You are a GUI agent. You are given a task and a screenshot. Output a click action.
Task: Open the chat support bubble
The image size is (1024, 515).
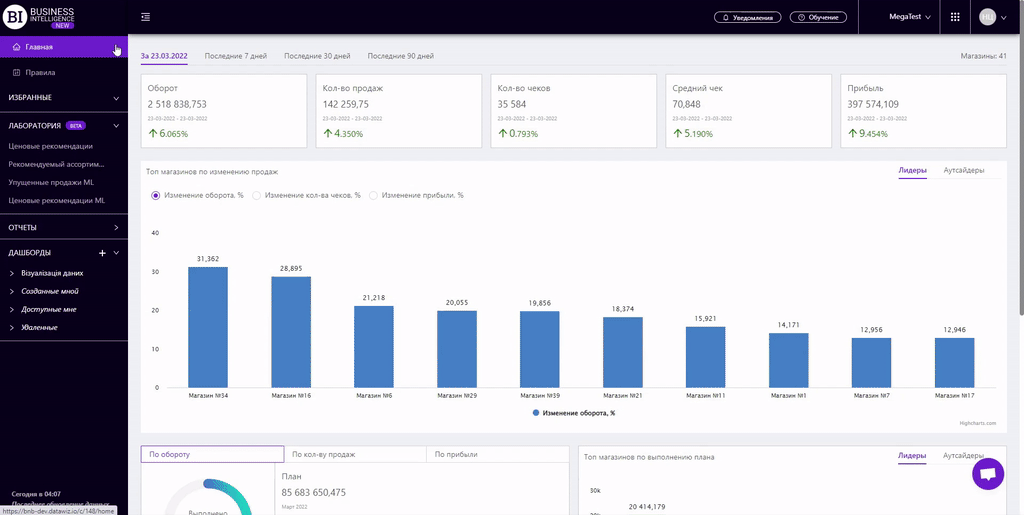pyautogui.click(x=987, y=474)
